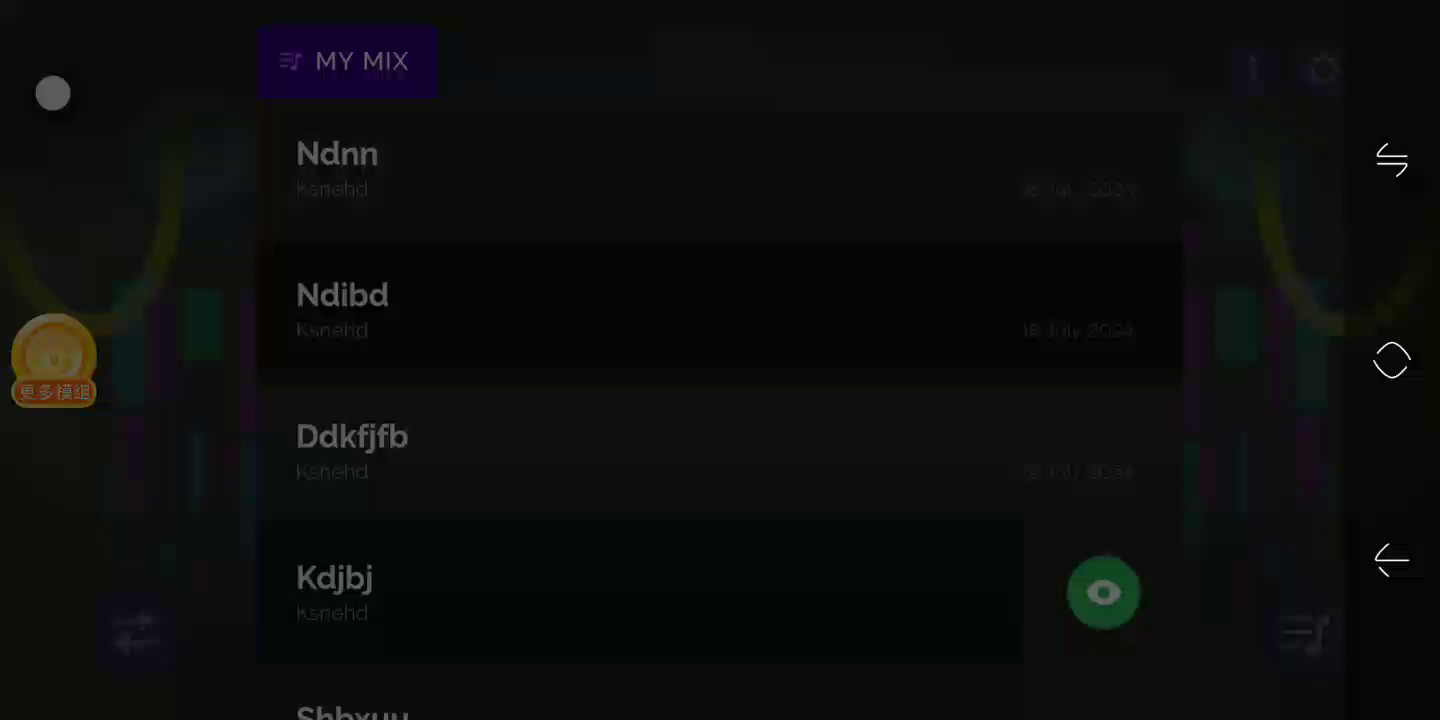
Task: Tap the rotate screen icon on side bar
Action: point(1392,360)
